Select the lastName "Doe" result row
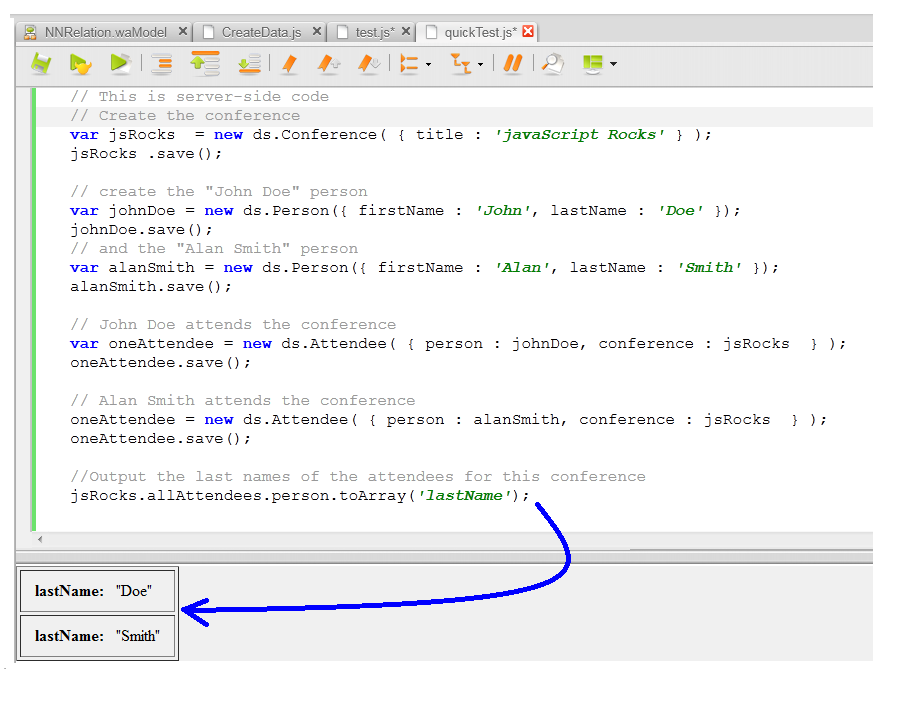This screenshot has height=710, width=921. coord(98,591)
